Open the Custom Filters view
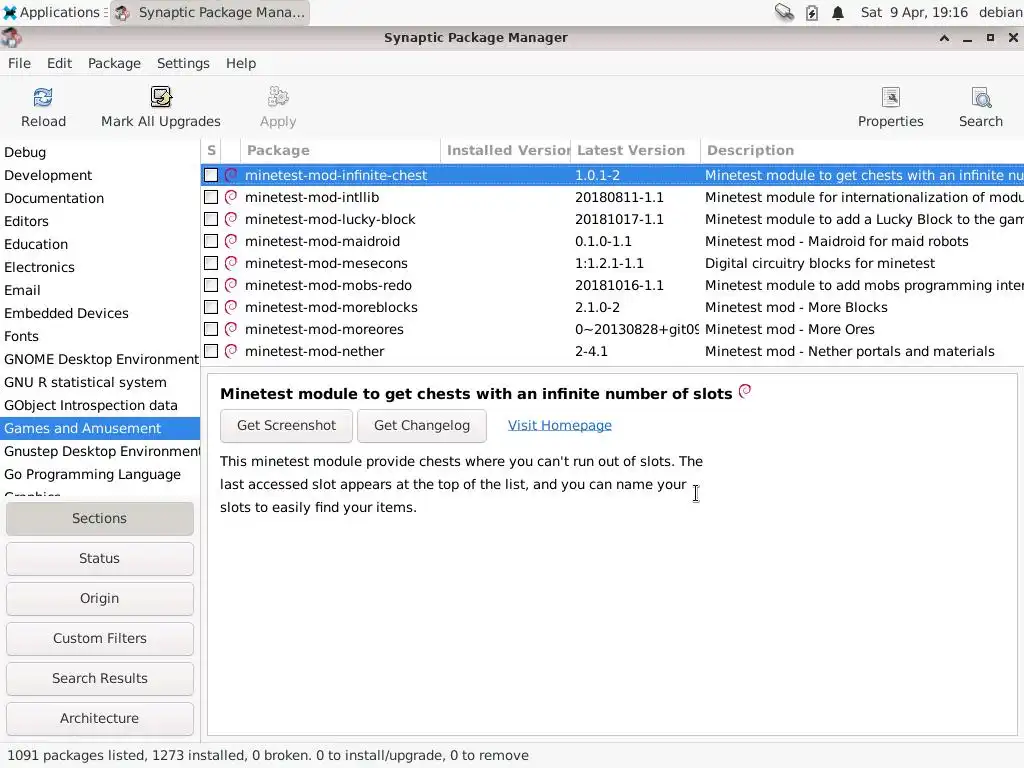The image size is (1024, 768). [x=99, y=638]
